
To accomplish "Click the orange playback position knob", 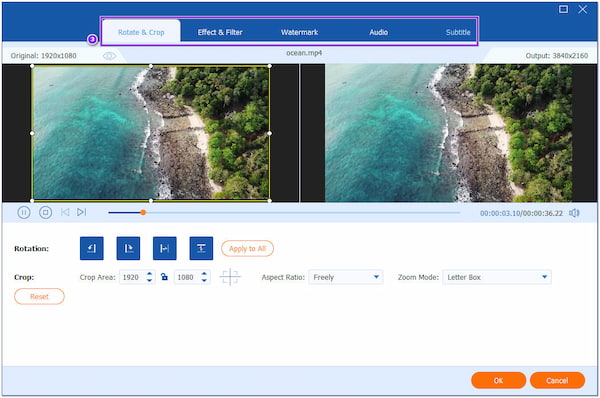I will [x=143, y=212].
